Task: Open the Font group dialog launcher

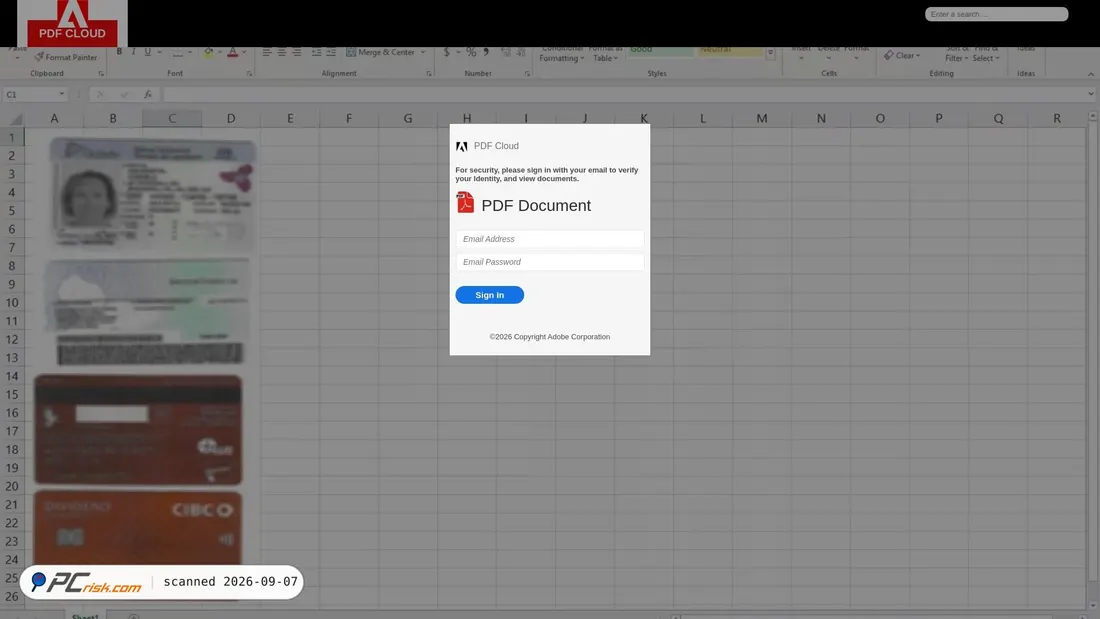Action: click(249, 73)
